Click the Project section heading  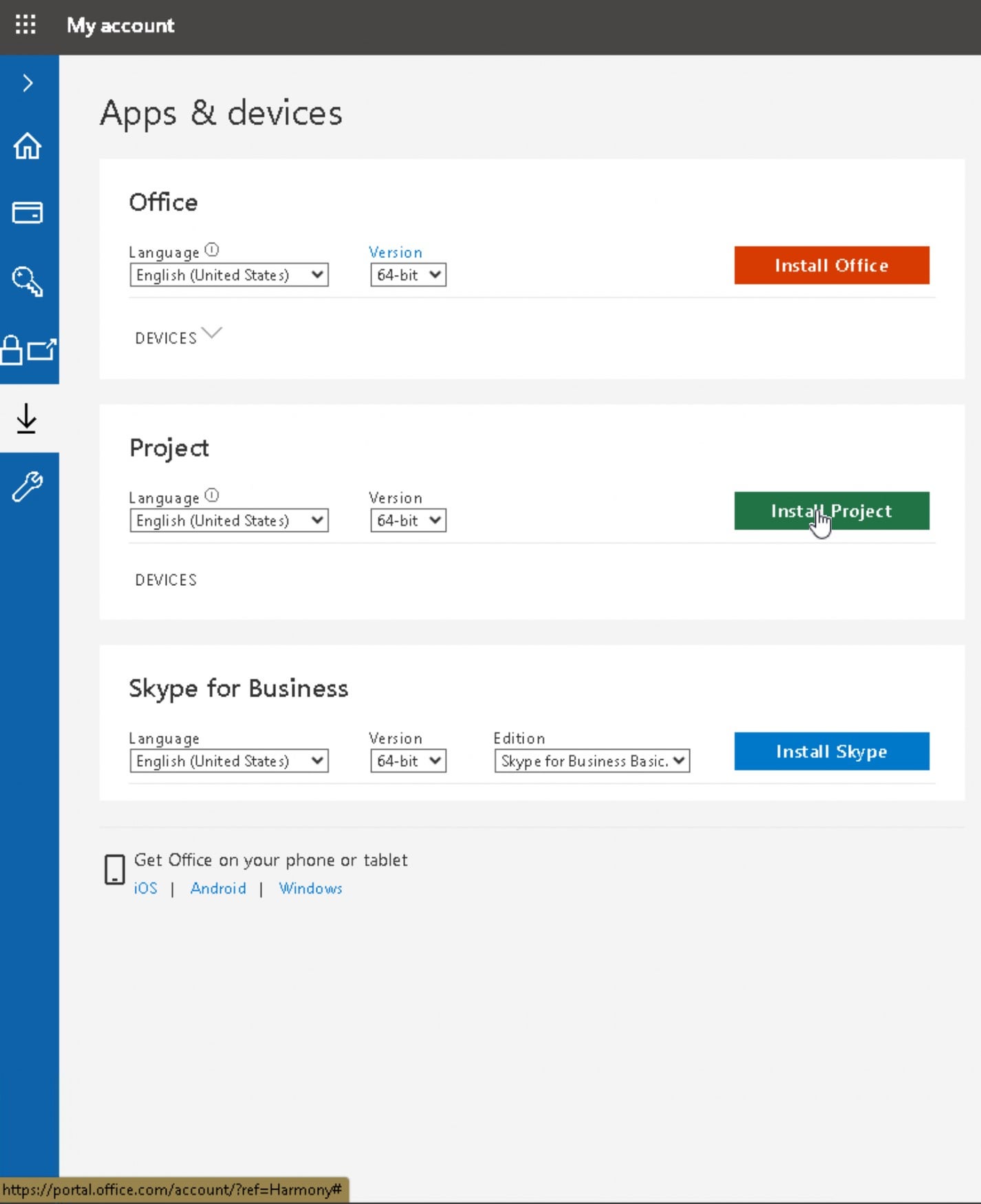169,448
